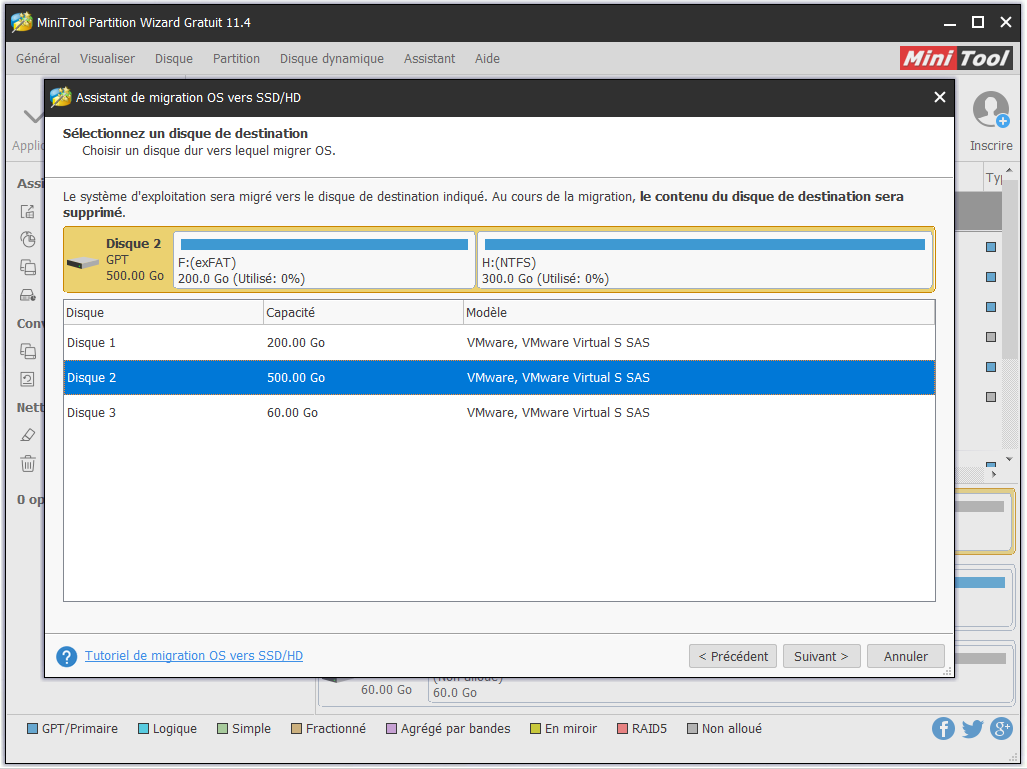The image size is (1027, 769).
Task: Click the Disque column header
Action: (163, 312)
